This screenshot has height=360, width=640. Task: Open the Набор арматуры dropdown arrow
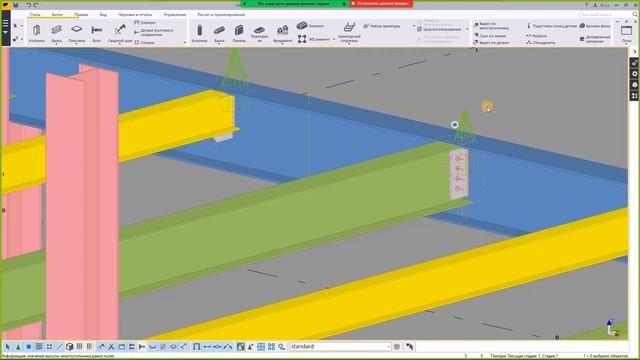tap(414, 26)
